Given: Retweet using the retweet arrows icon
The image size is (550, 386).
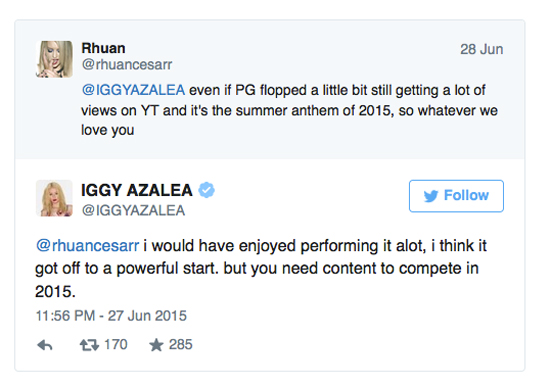Looking at the screenshot, I should click(x=89, y=345).
